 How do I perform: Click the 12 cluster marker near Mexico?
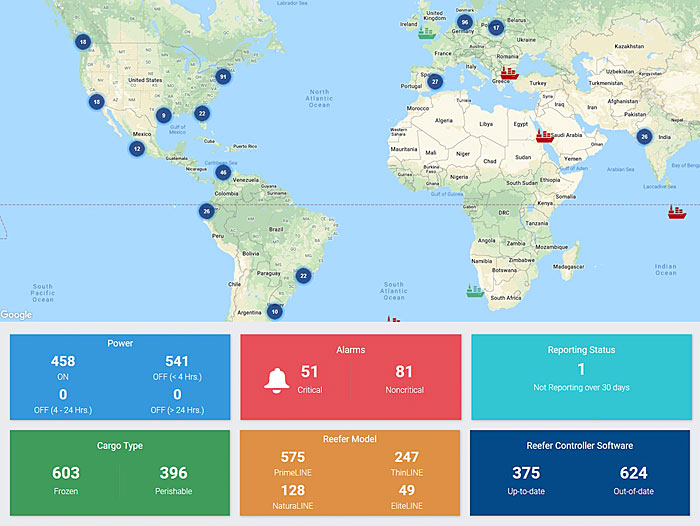coord(137,149)
